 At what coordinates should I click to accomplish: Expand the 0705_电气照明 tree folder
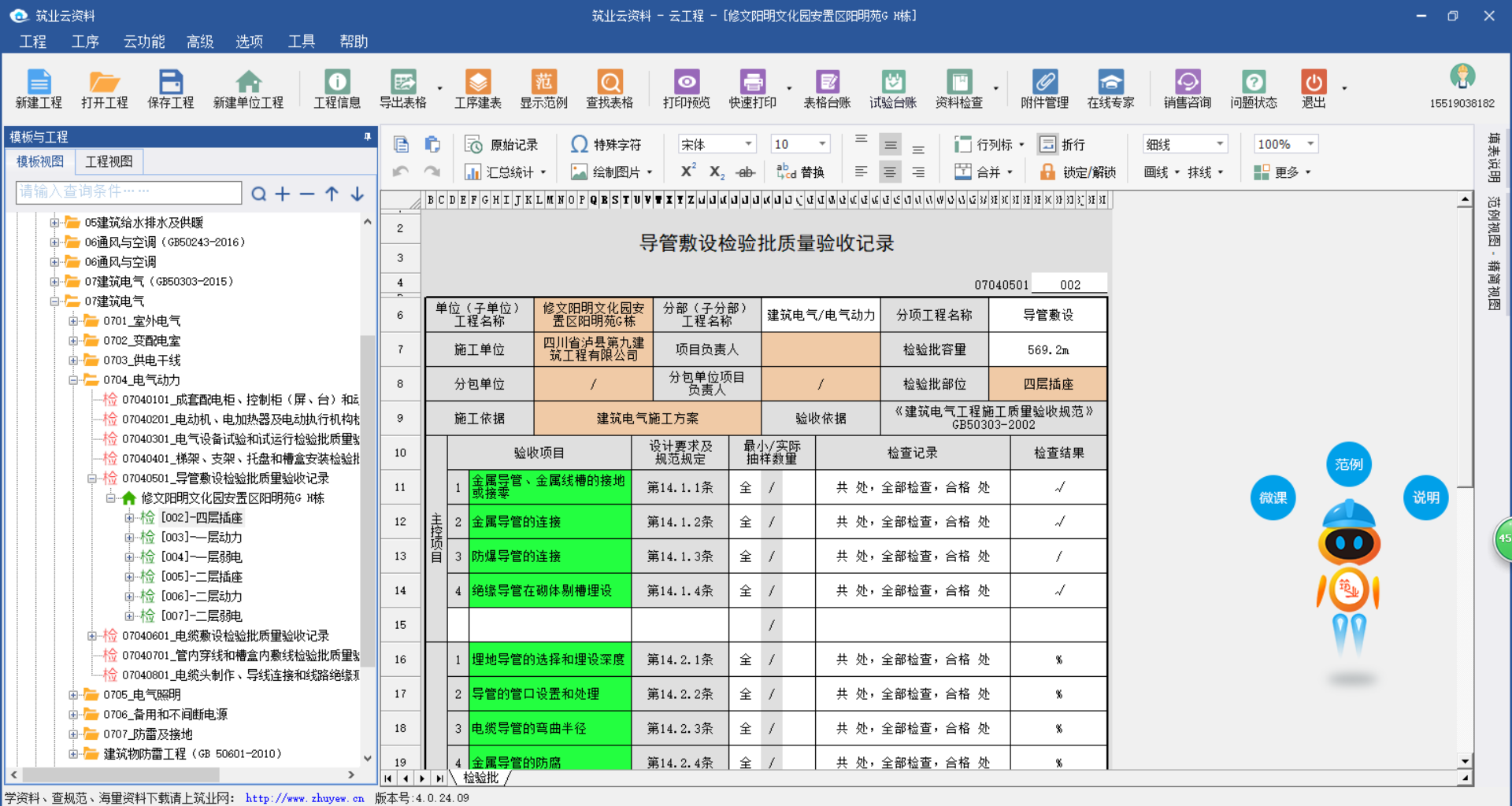point(73,695)
